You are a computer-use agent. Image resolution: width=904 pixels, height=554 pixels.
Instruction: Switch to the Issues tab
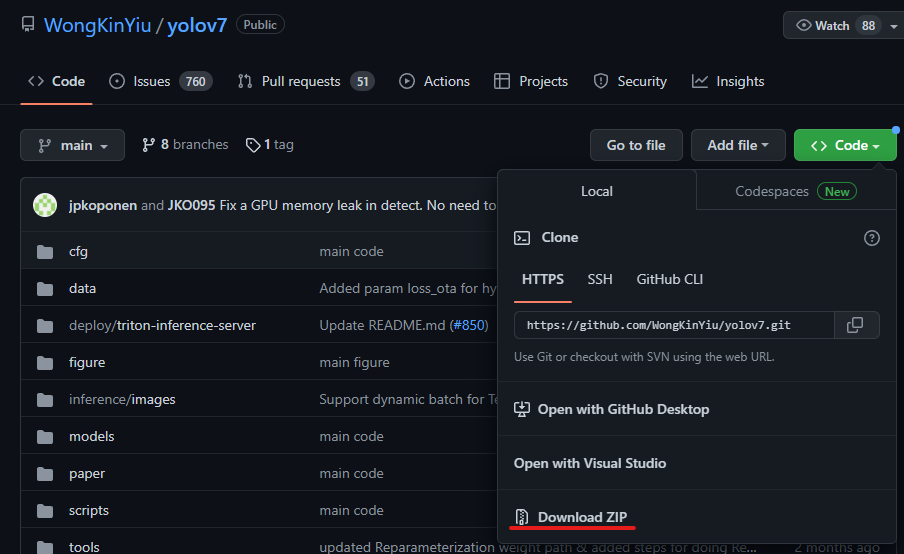[161, 81]
